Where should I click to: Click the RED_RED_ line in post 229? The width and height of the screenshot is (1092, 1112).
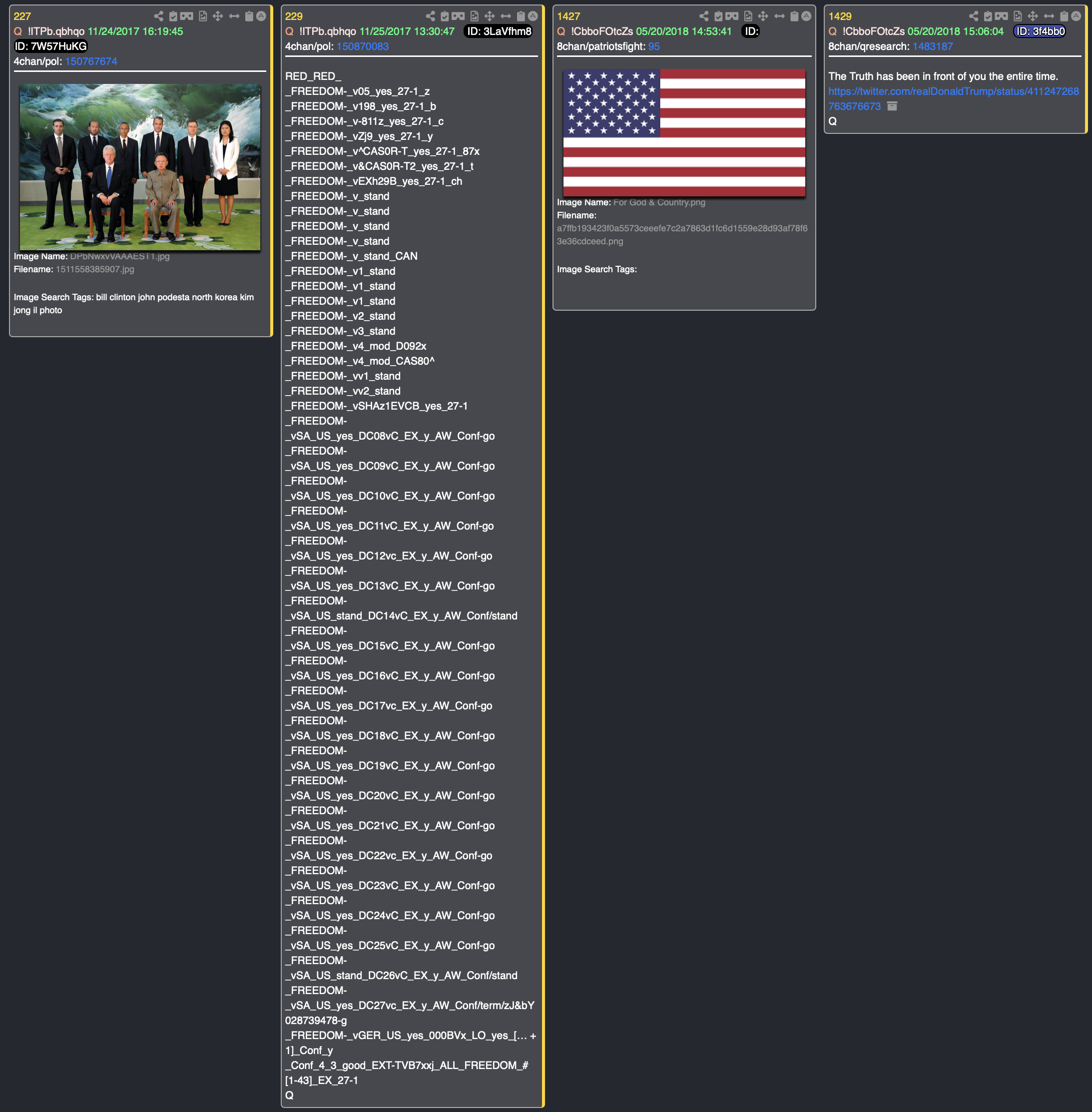tap(313, 76)
